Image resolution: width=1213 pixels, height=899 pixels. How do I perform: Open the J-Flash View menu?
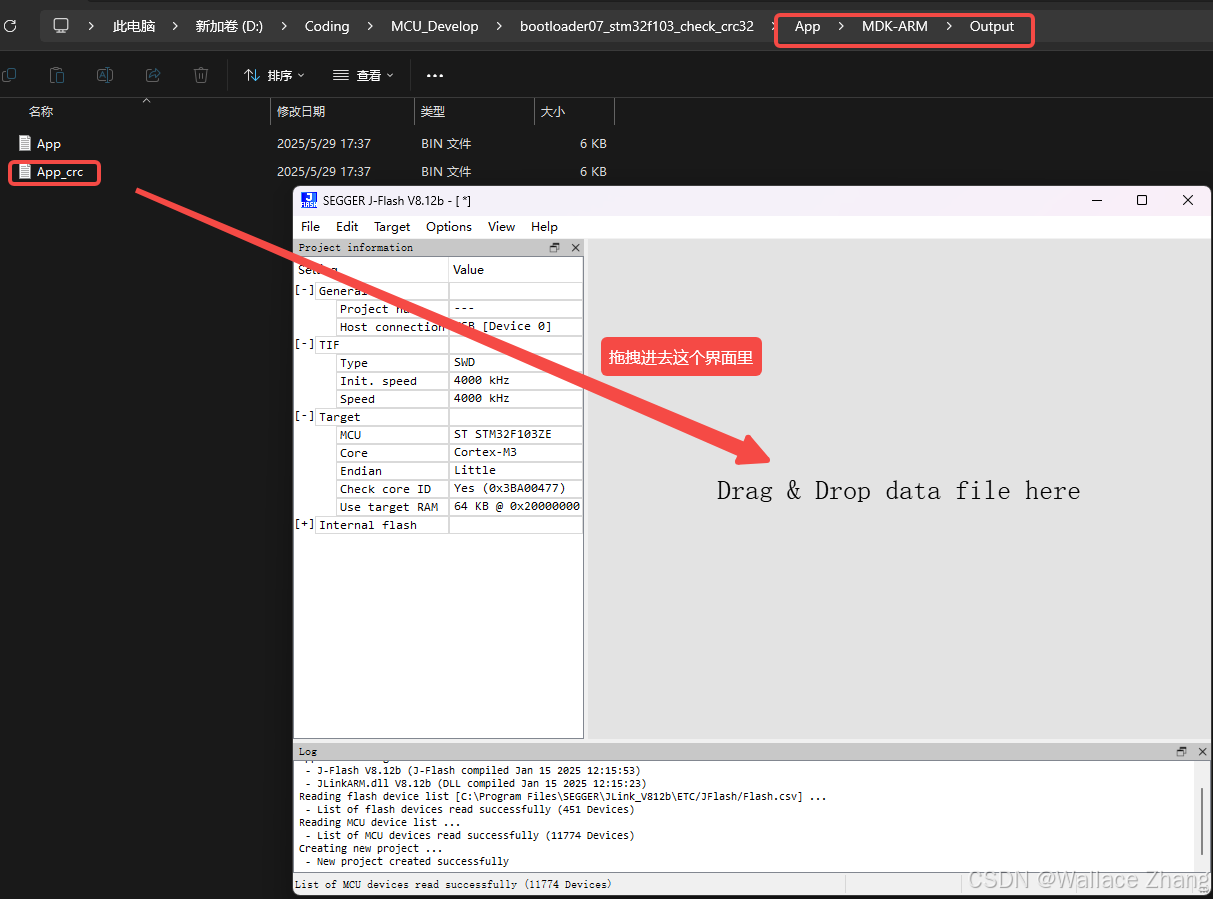(x=501, y=227)
